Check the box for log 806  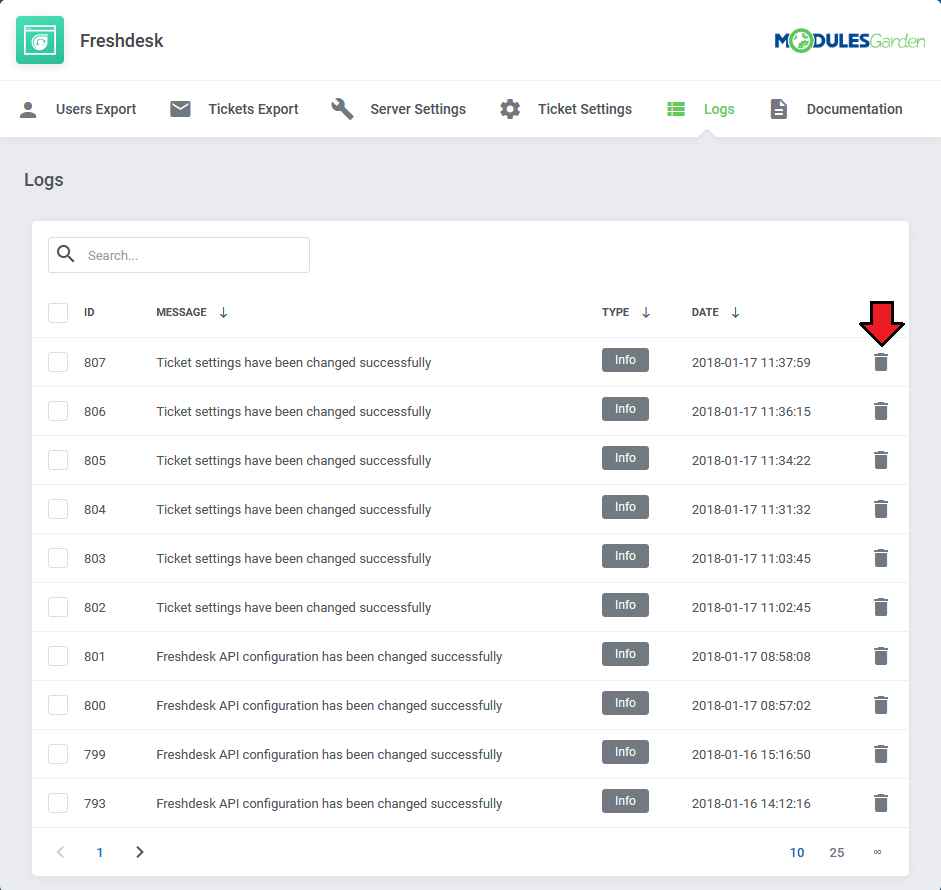pyautogui.click(x=58, y=411)
